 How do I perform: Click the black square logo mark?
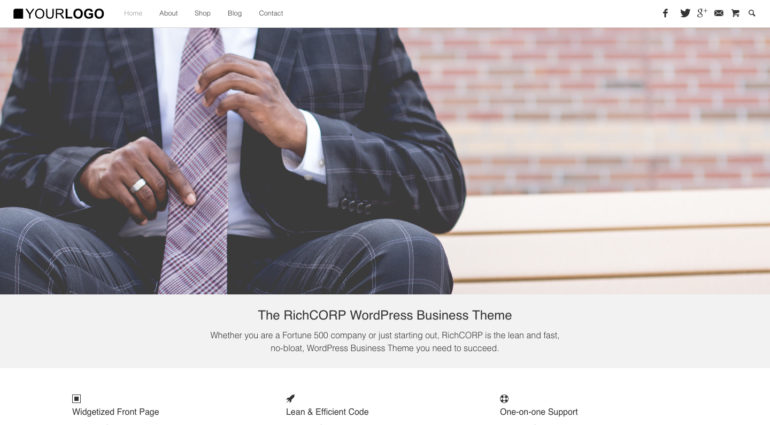click(x=18, y=14)
